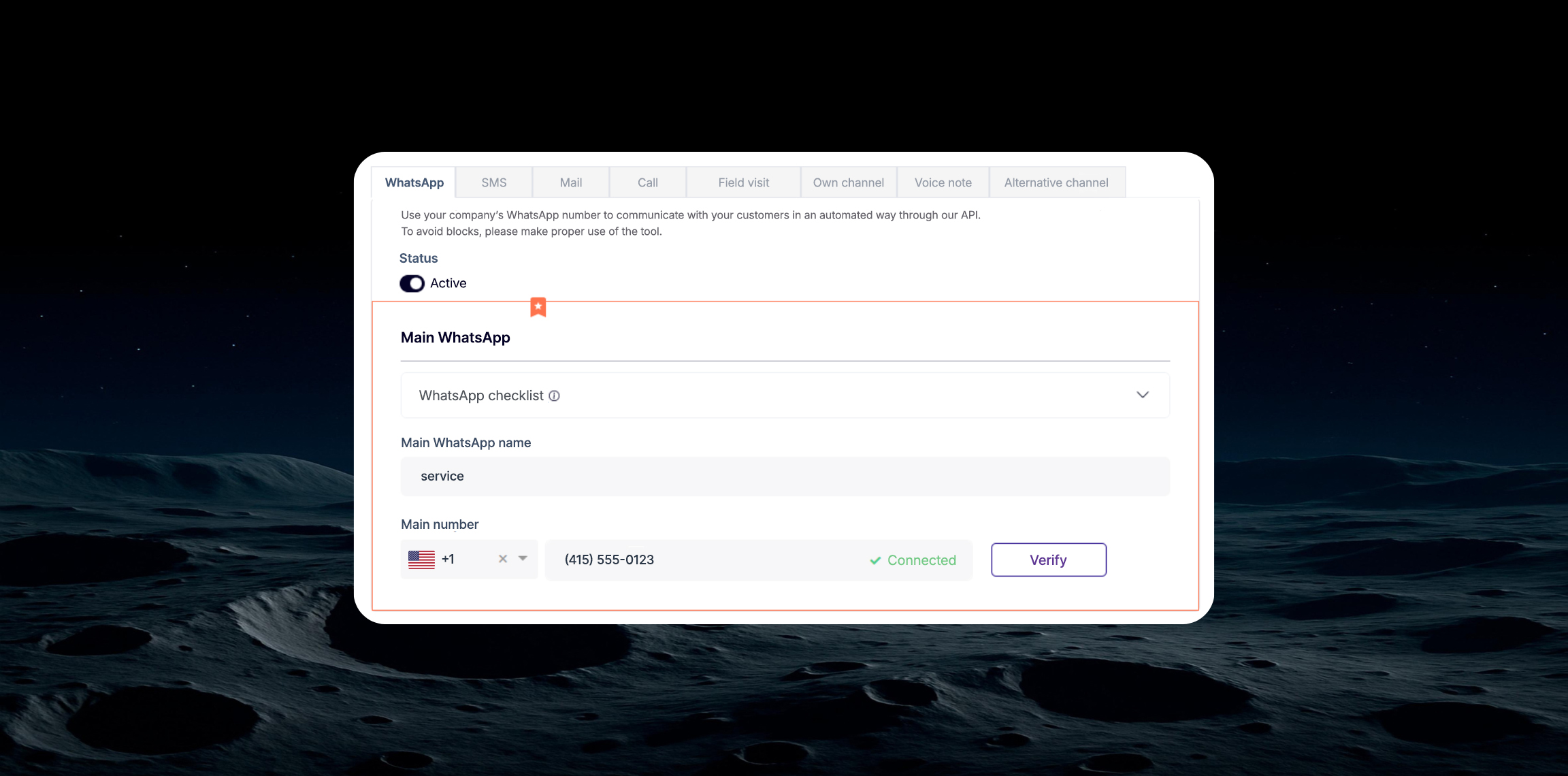Click the US flag icon
The image size is (1568, 776).
(x=421, y=560)
